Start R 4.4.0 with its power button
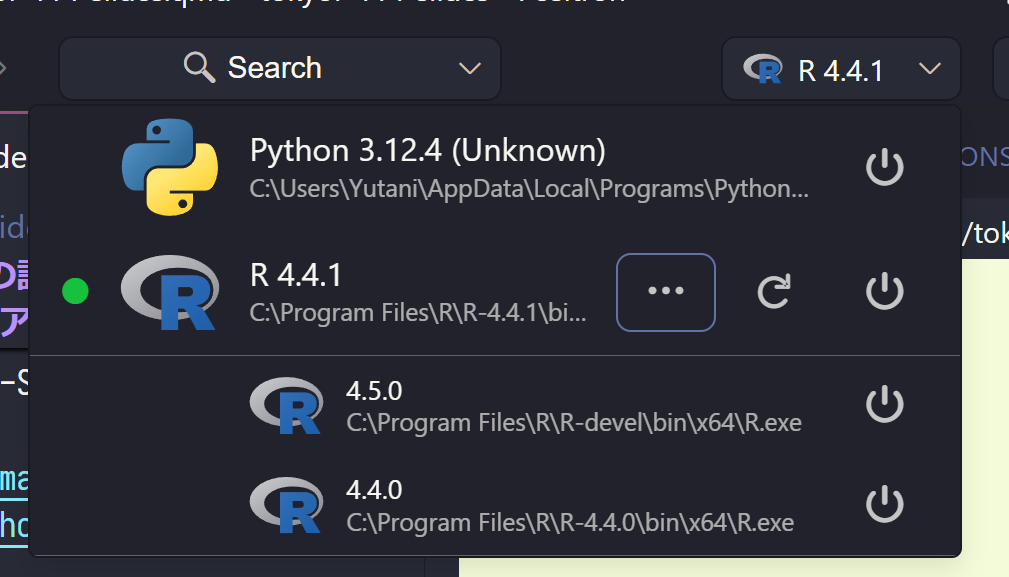 tap(884, 505)
